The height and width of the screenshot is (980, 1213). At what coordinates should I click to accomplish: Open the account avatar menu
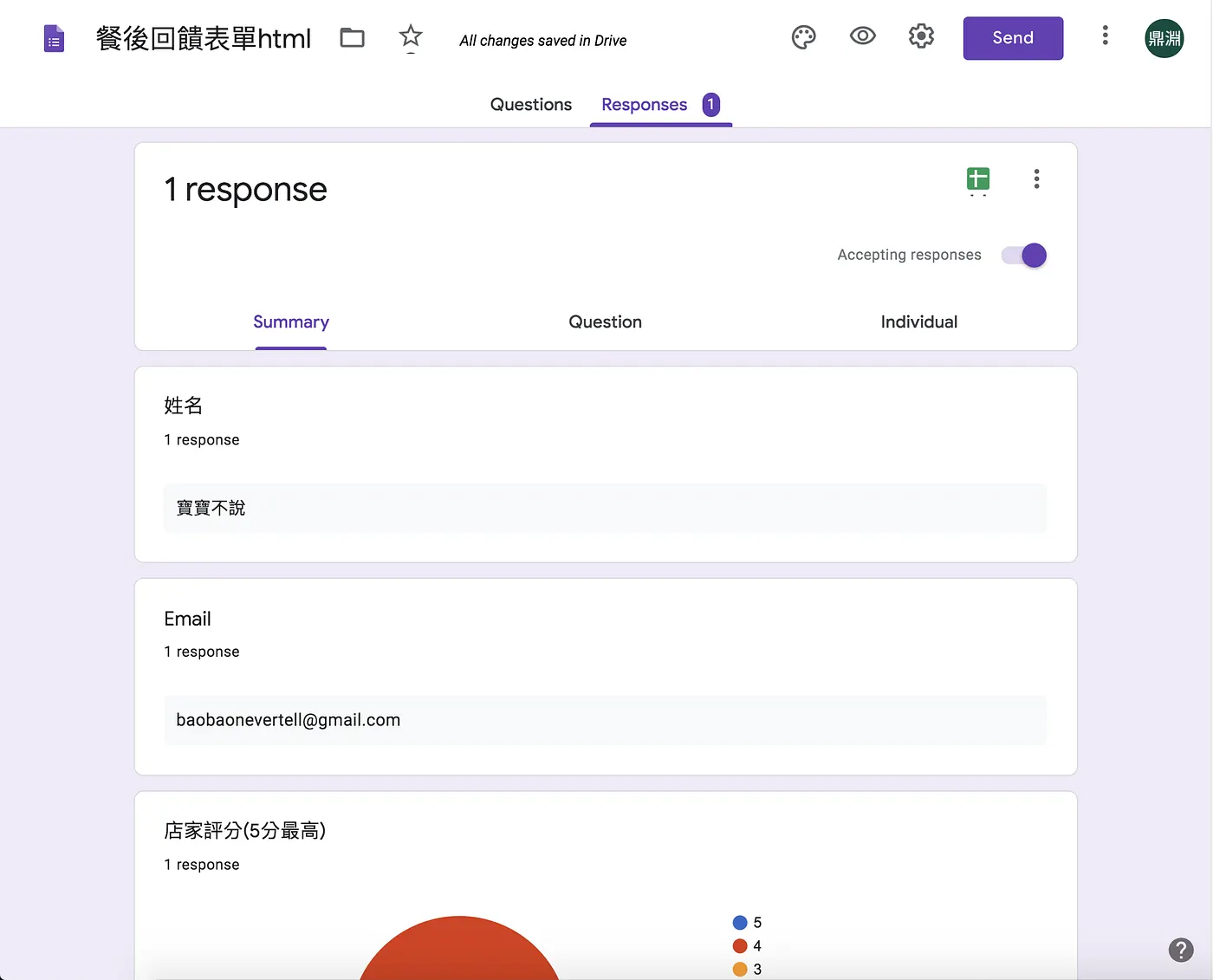(x=1164, y=38)
